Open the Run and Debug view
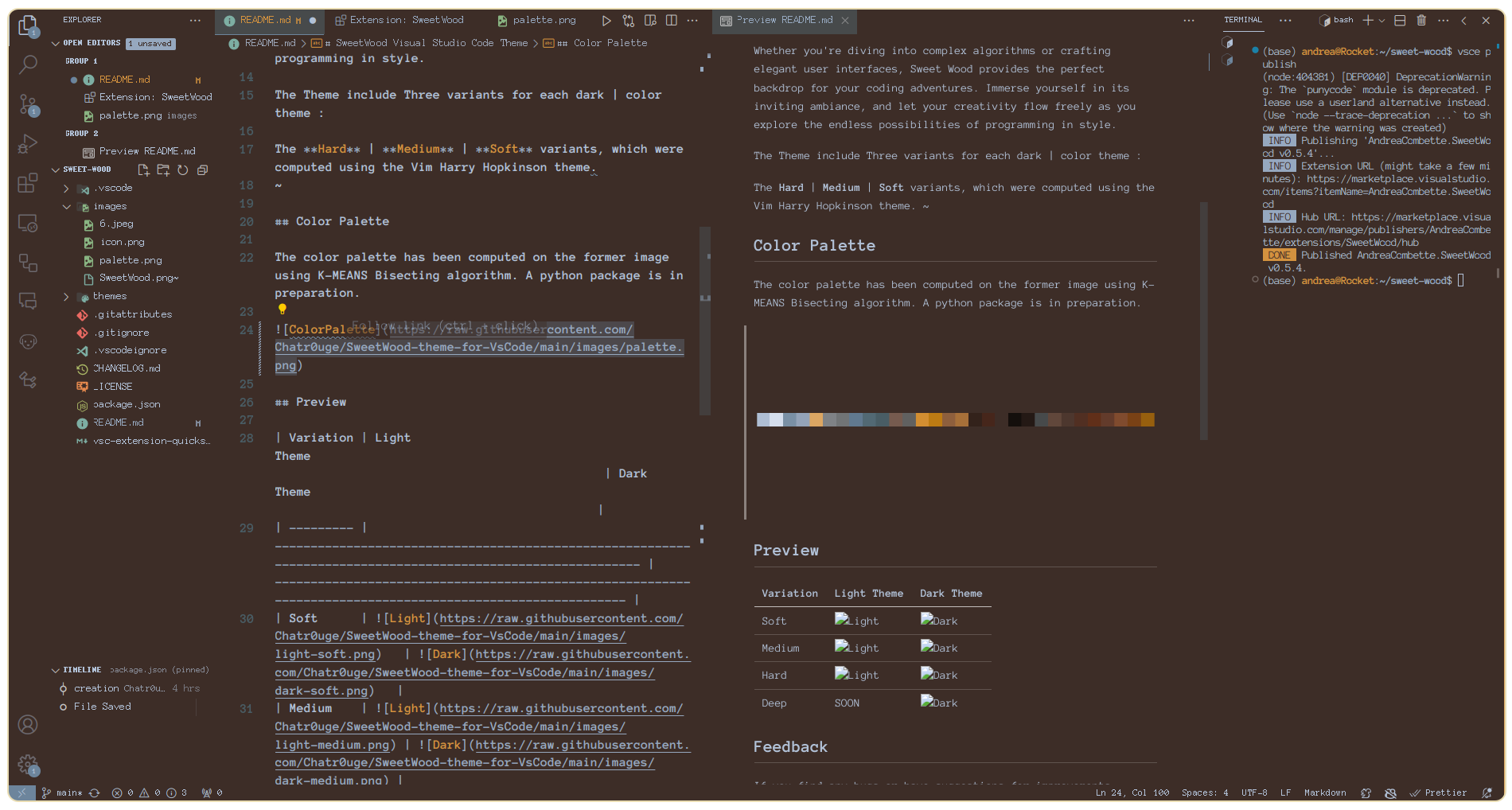This screenshot has width=1512, height=810. [28, 144]
